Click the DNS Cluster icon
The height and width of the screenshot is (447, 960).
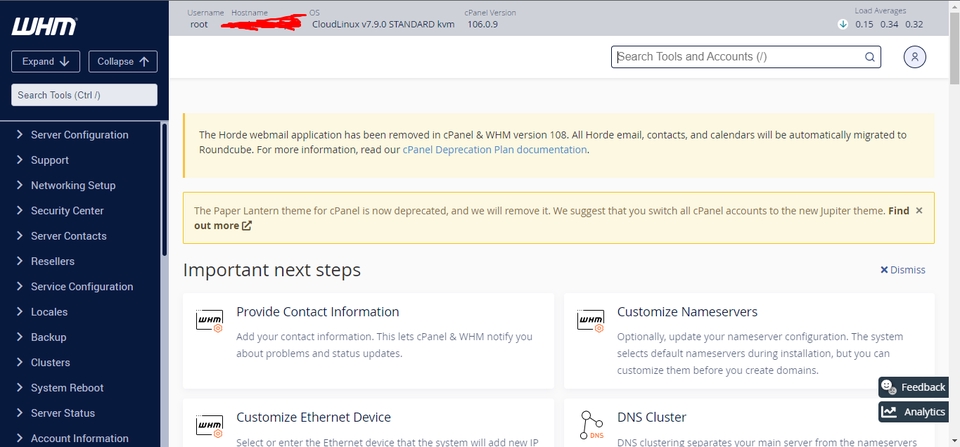click(591, 425)
